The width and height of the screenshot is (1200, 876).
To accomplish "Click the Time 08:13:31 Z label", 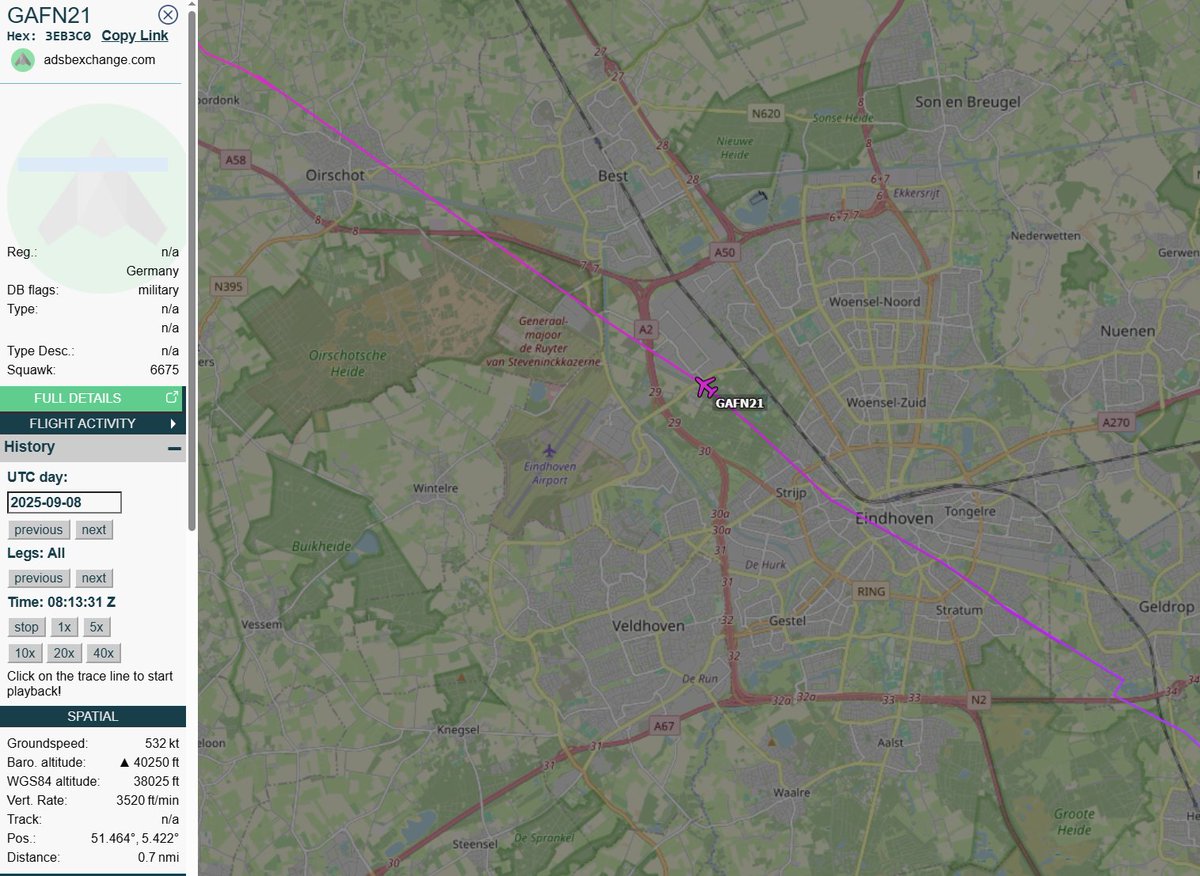I will pyautogui.click(x=61, y=603).
